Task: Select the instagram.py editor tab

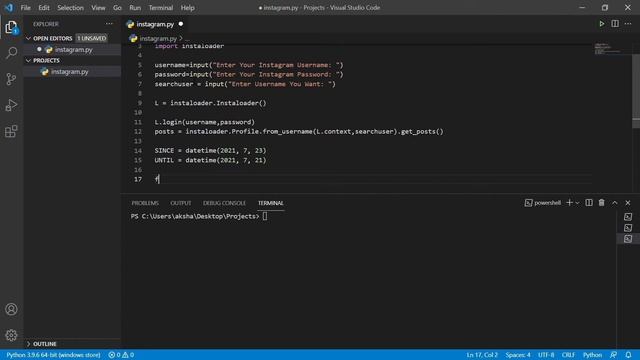Action: pos(155,24)
